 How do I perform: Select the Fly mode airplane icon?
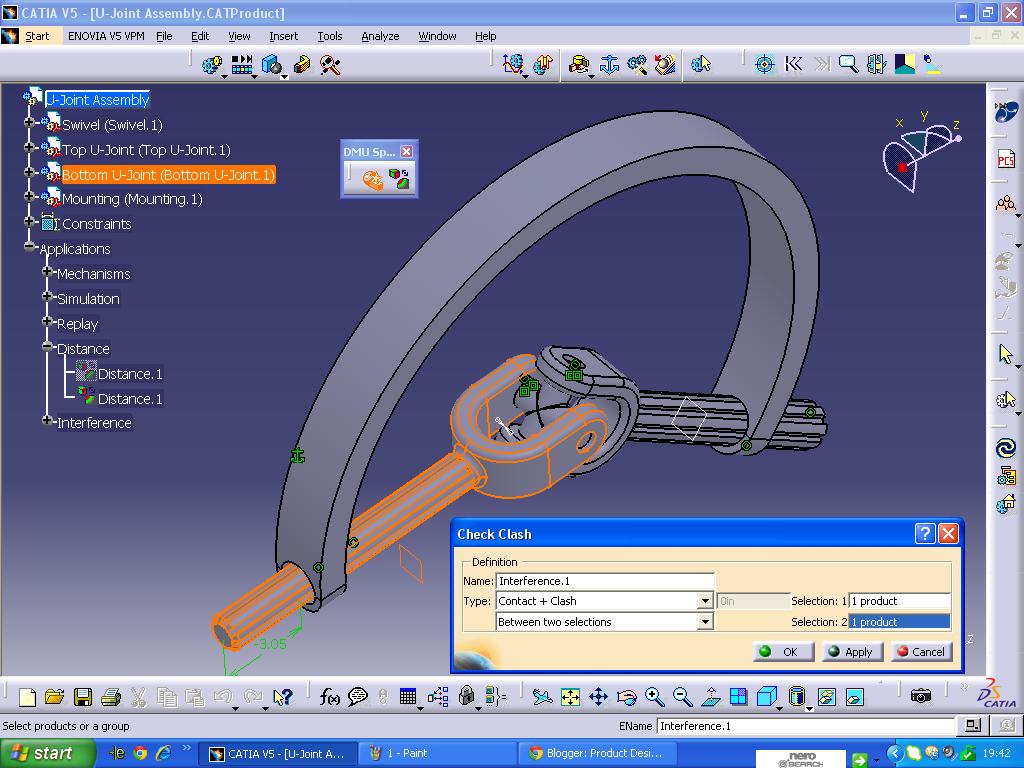point(543,695)
